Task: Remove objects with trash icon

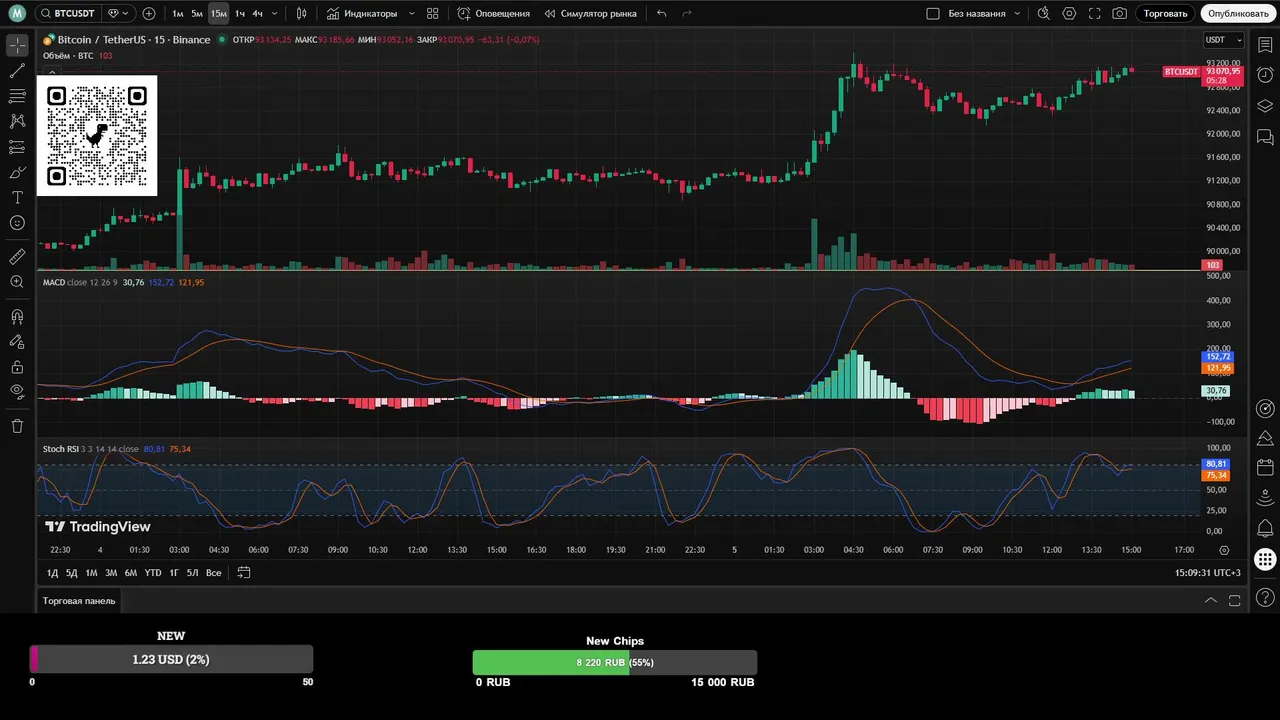Action: (17, 427)
